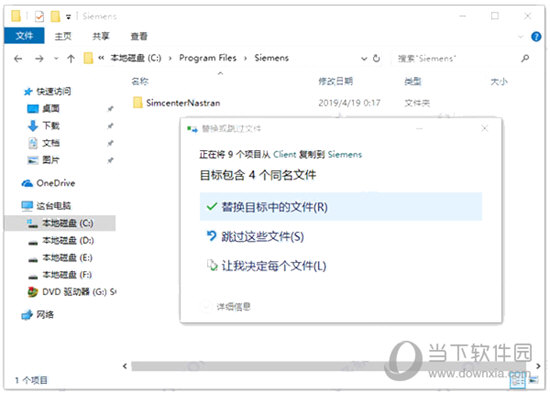Close the replace or skip dialog
The image size is (550, 393).
click(x=484, y=129)
